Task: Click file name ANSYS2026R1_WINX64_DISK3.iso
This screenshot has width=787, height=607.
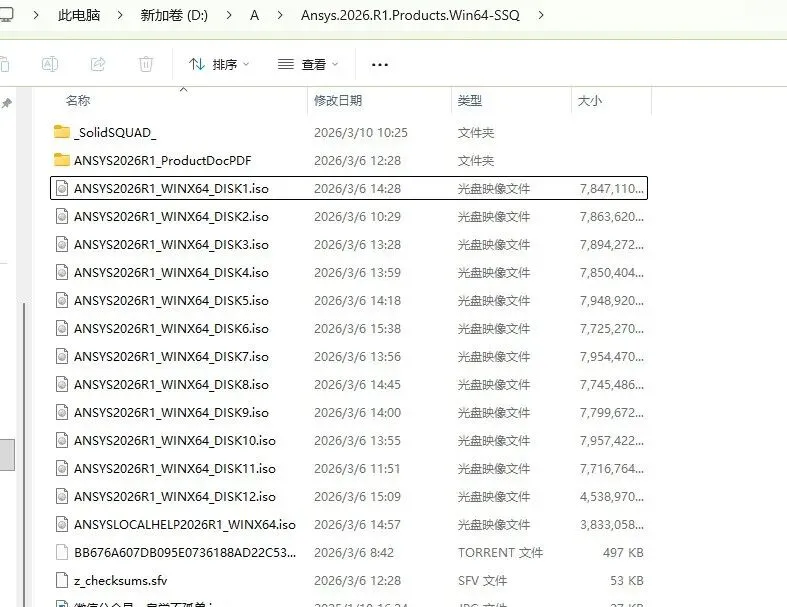Action: [171, 245]
